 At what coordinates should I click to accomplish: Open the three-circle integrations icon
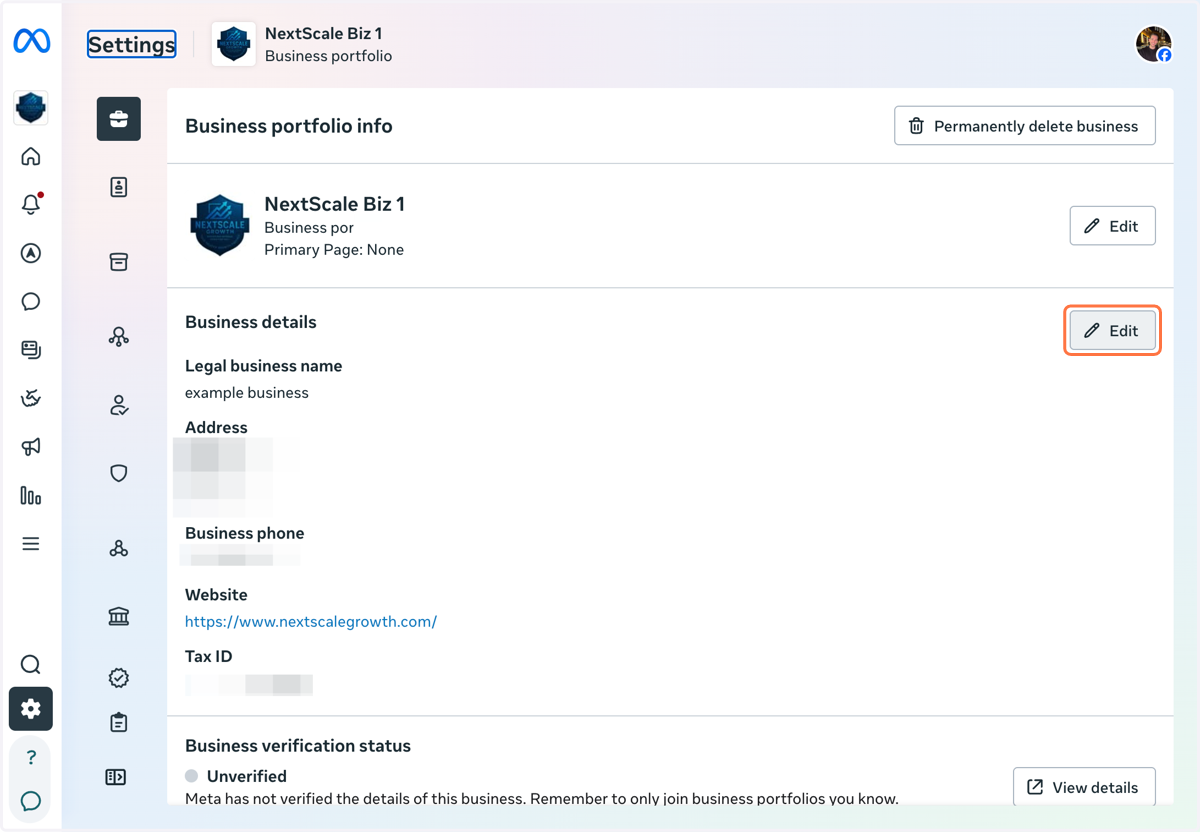point(119,548)
